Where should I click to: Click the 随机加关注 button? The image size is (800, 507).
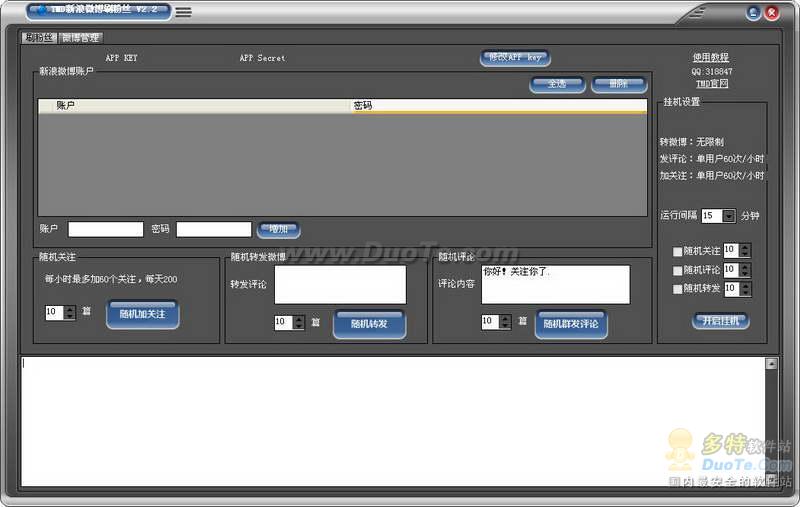coord(142,314)
